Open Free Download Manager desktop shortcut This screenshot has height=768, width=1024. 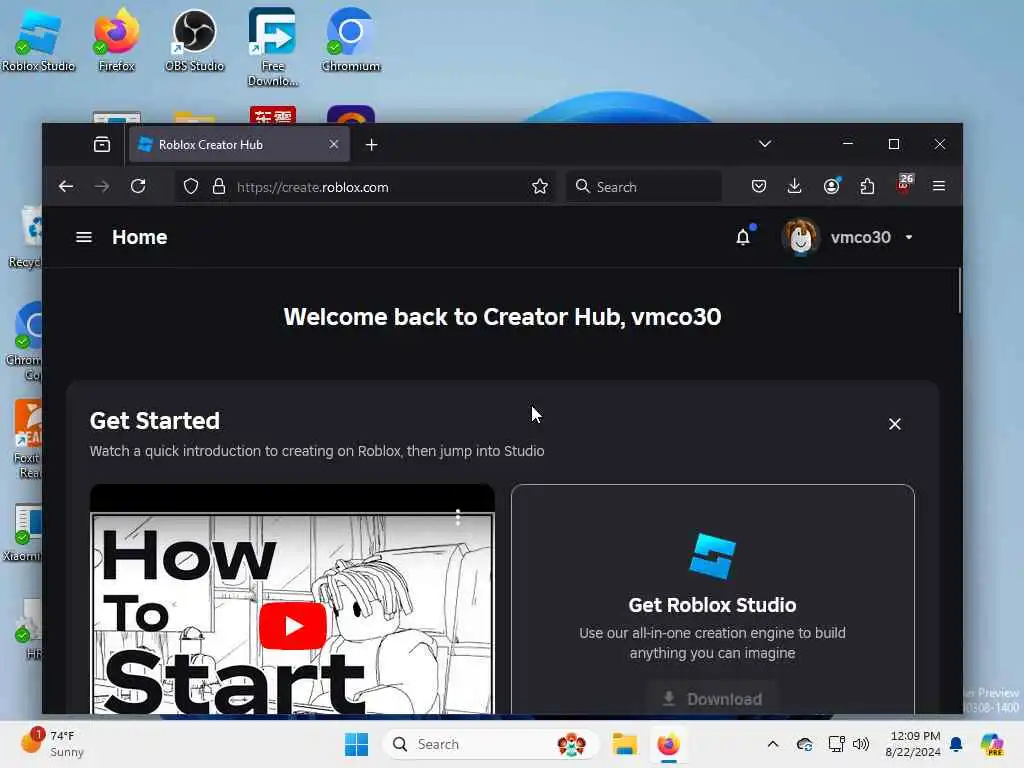[272, 47]
